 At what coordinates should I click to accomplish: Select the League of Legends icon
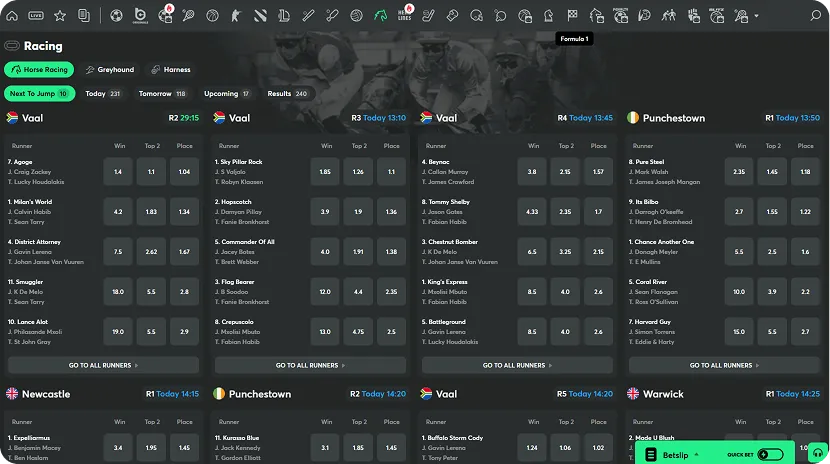click(x=284, y=16)
